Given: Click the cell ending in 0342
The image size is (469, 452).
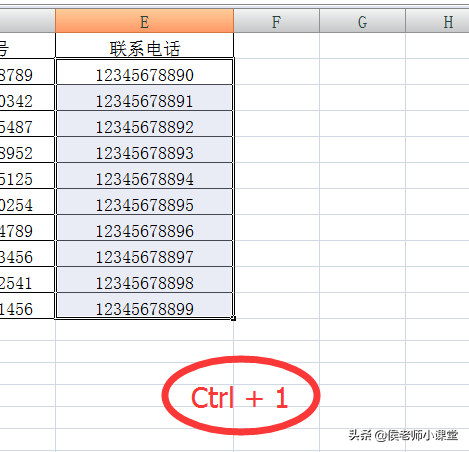Looking at the screenshot, I should pyautogui.click(x=27, y=98).
